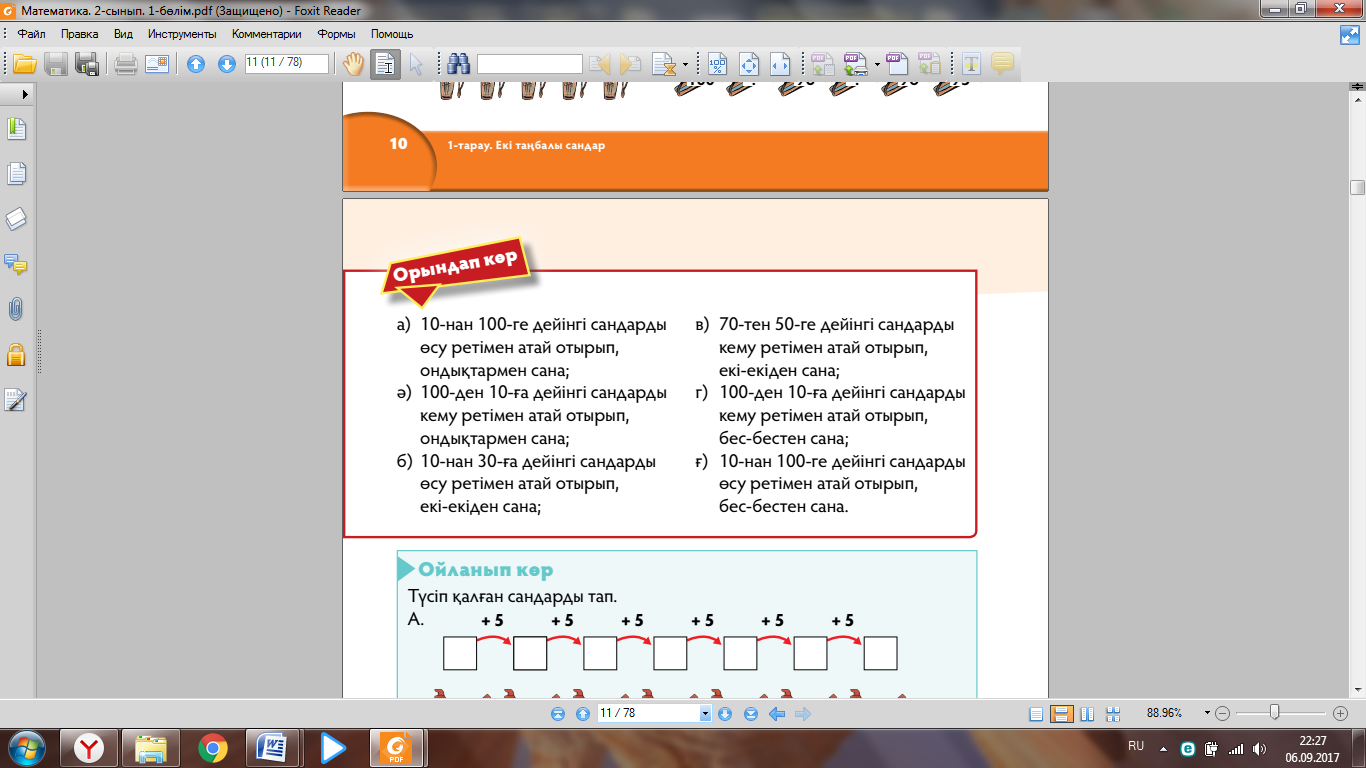This screenshot has height=768, width=1366.
Task: Open the Attachments paperclip panel
Action: (16, 309)
